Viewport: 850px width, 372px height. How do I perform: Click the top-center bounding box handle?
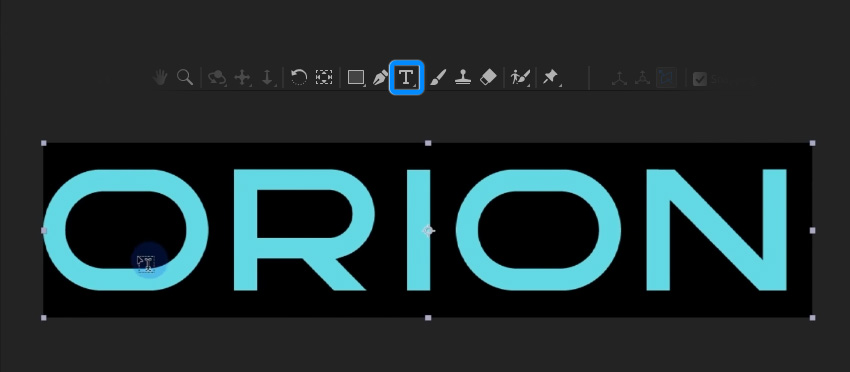(x=428, y=143)
